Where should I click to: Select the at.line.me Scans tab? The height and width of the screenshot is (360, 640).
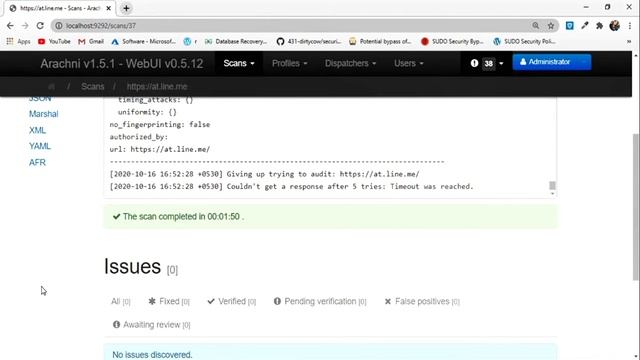tap(60, 8)
